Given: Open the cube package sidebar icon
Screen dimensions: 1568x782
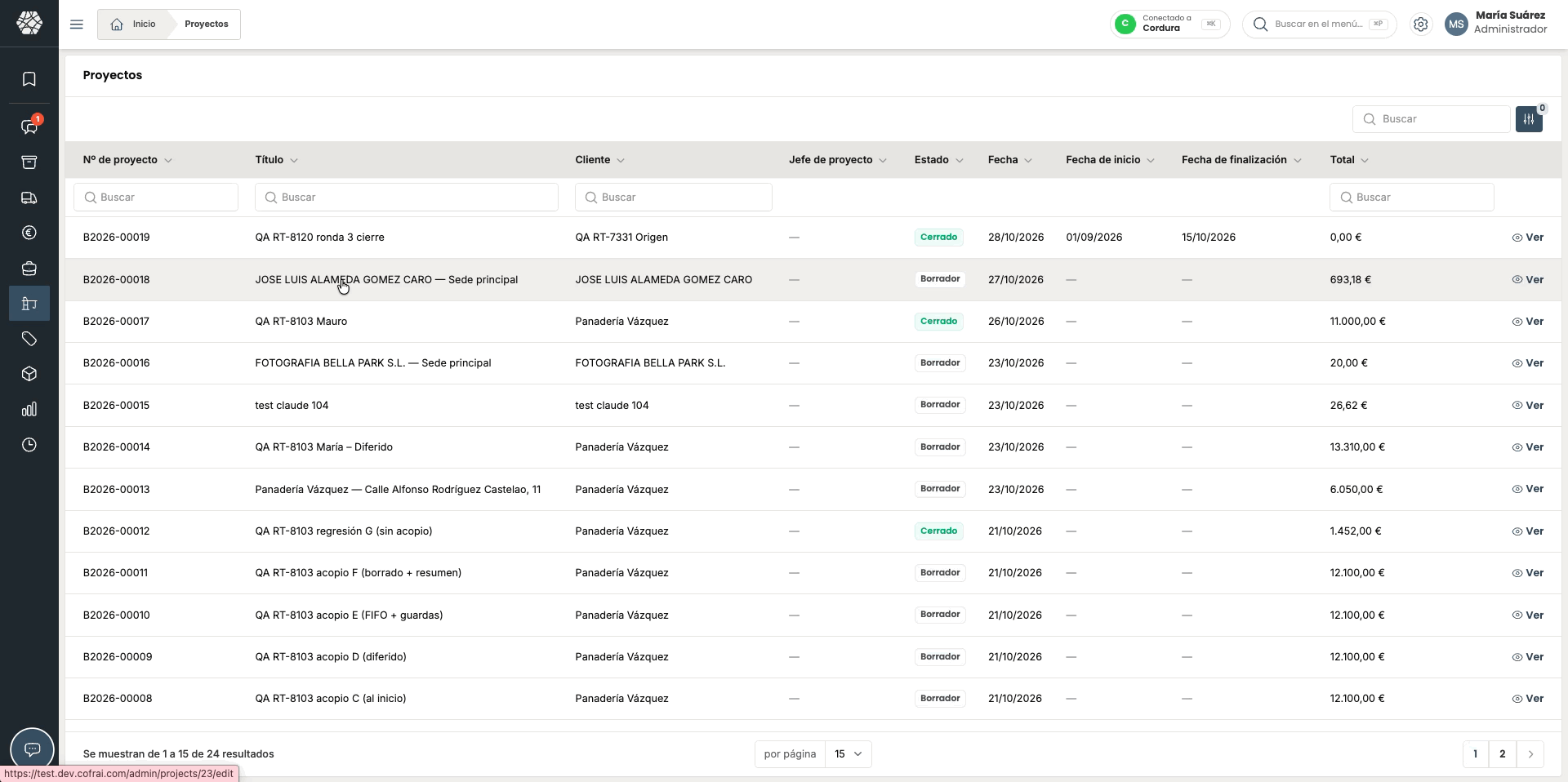Looking at the screenshot, I should pos(29,374).
